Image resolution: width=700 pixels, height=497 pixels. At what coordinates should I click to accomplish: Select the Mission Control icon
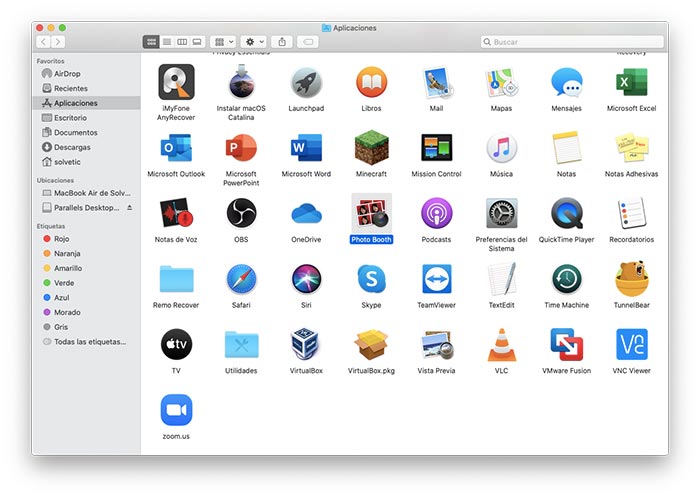[437, 147]
